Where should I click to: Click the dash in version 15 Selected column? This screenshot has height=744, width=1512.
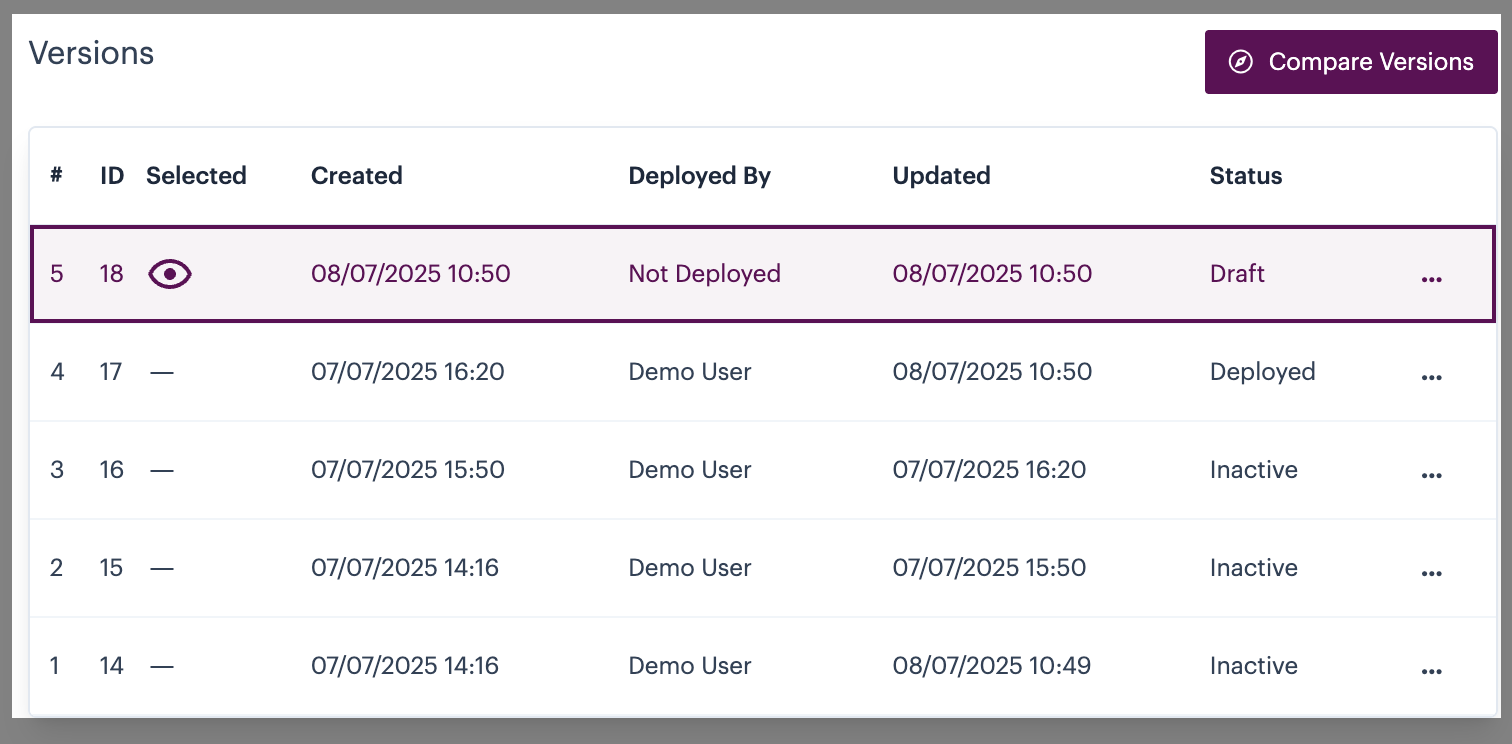point(161,568)
